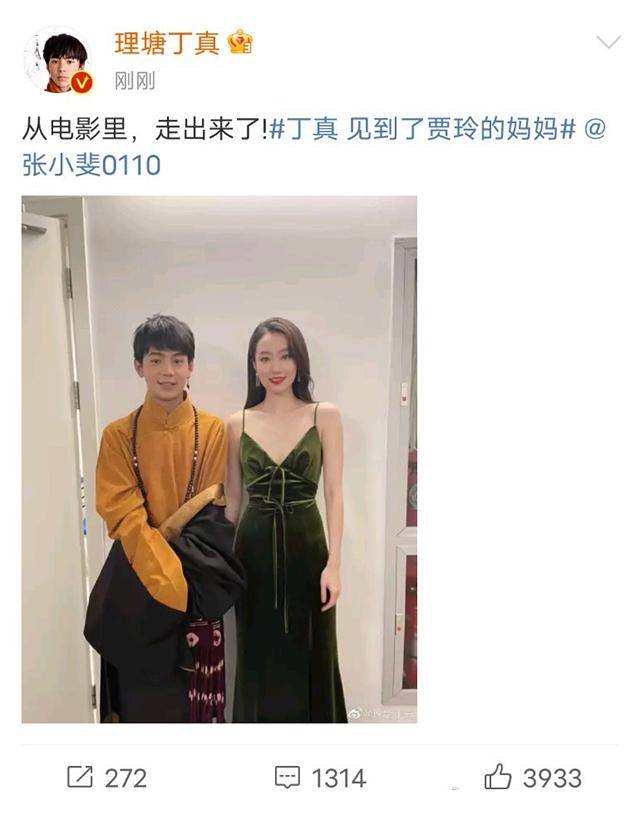Click the orange verified V badge
This screenshot has width=640, height=815.
point(82,83)
